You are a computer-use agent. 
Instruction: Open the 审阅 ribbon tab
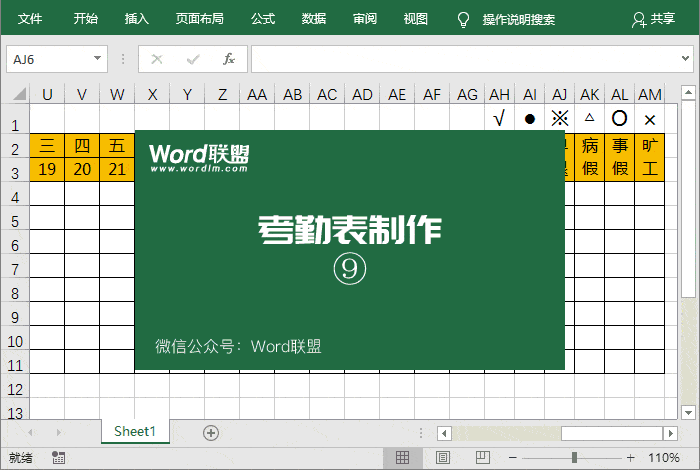(x=365, y=19)
